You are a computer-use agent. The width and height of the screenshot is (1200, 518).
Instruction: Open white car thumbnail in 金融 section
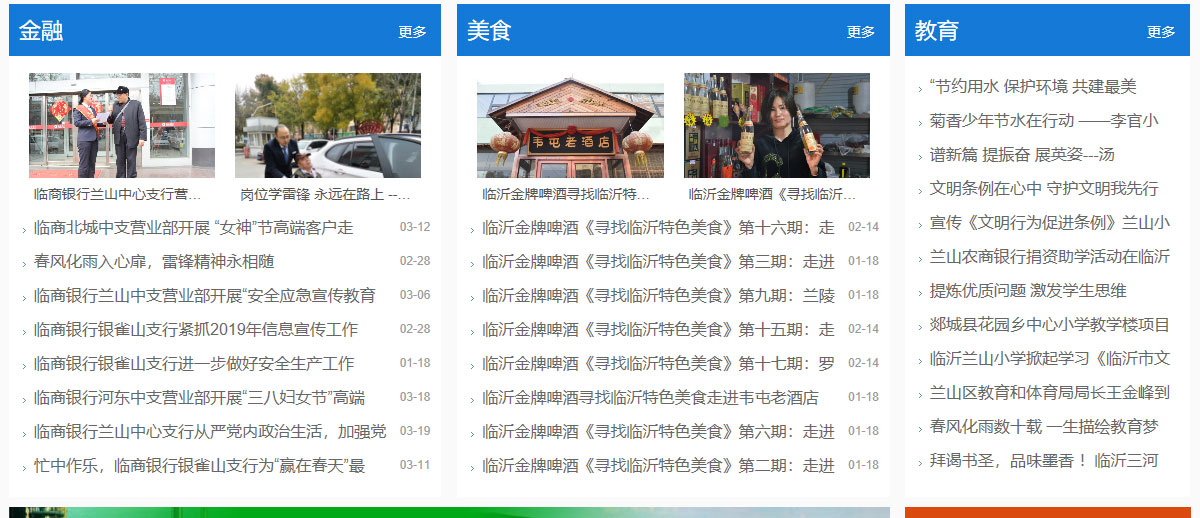click(328, 125)
